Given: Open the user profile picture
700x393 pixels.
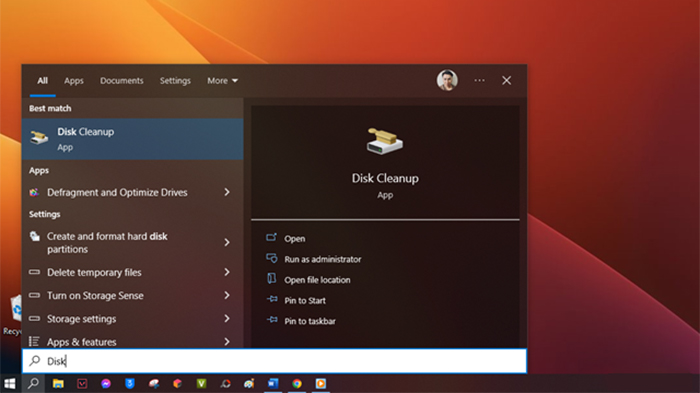Looking at the screenshot, I should [x=447, y=80].
